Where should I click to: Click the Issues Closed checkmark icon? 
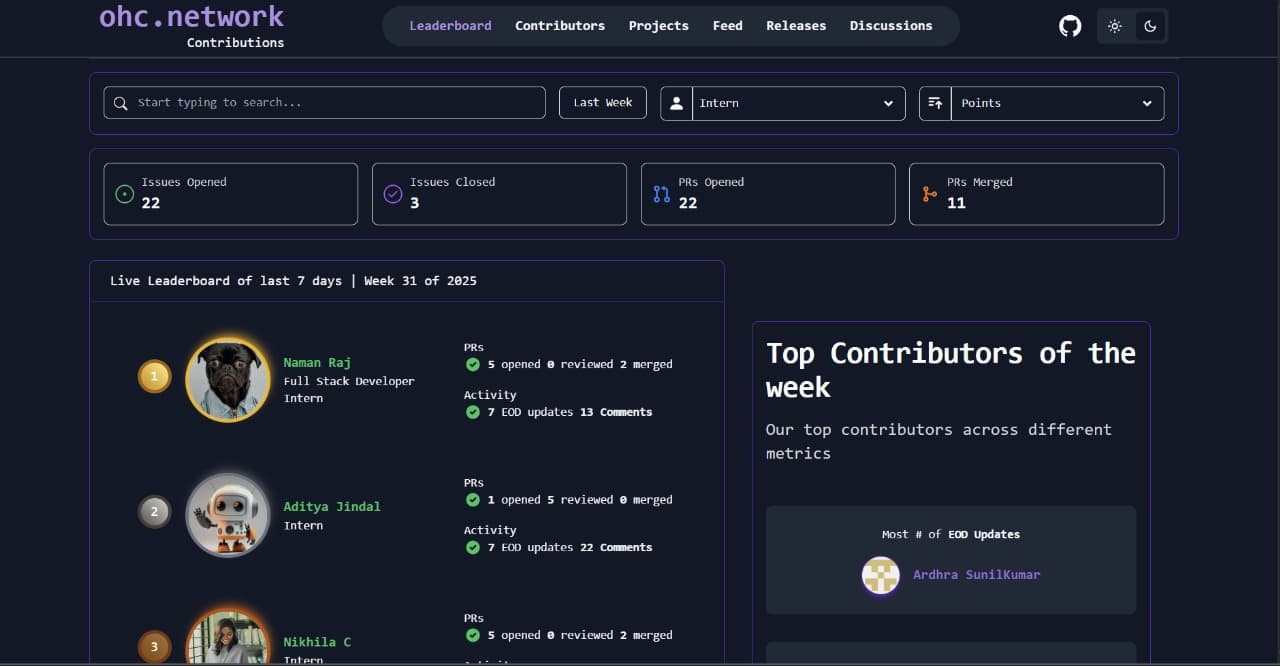point(393,194)
